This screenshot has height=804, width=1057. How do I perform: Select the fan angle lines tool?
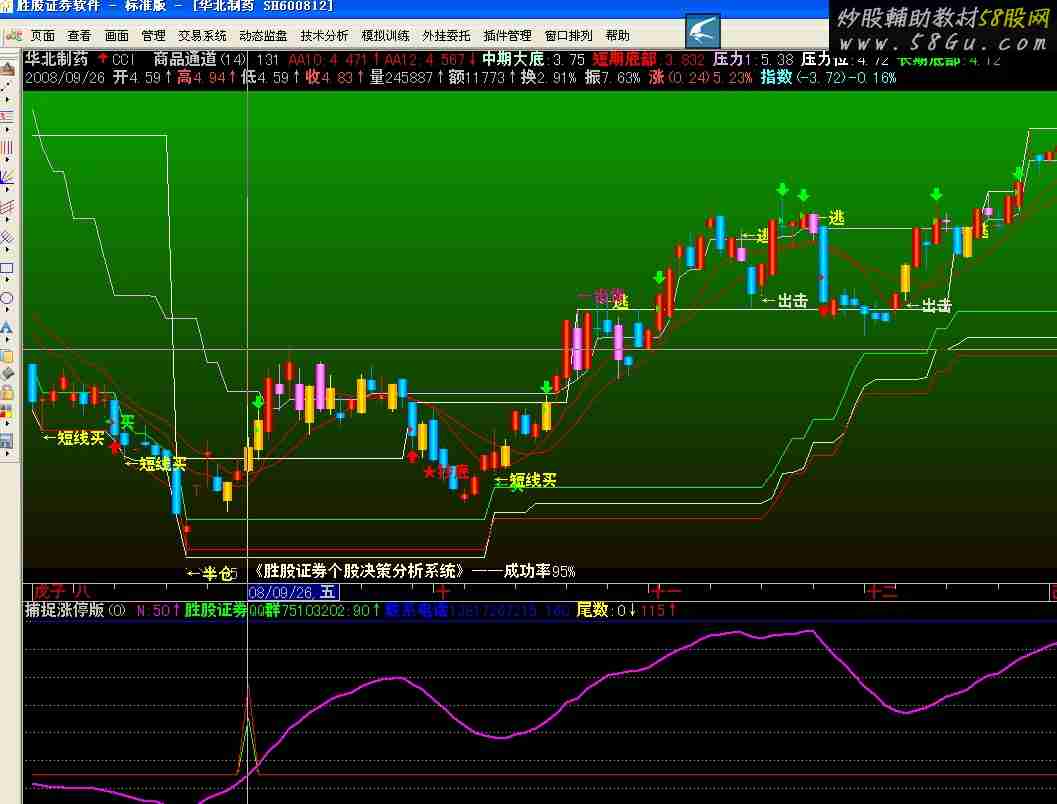click(x=7, y=176)
